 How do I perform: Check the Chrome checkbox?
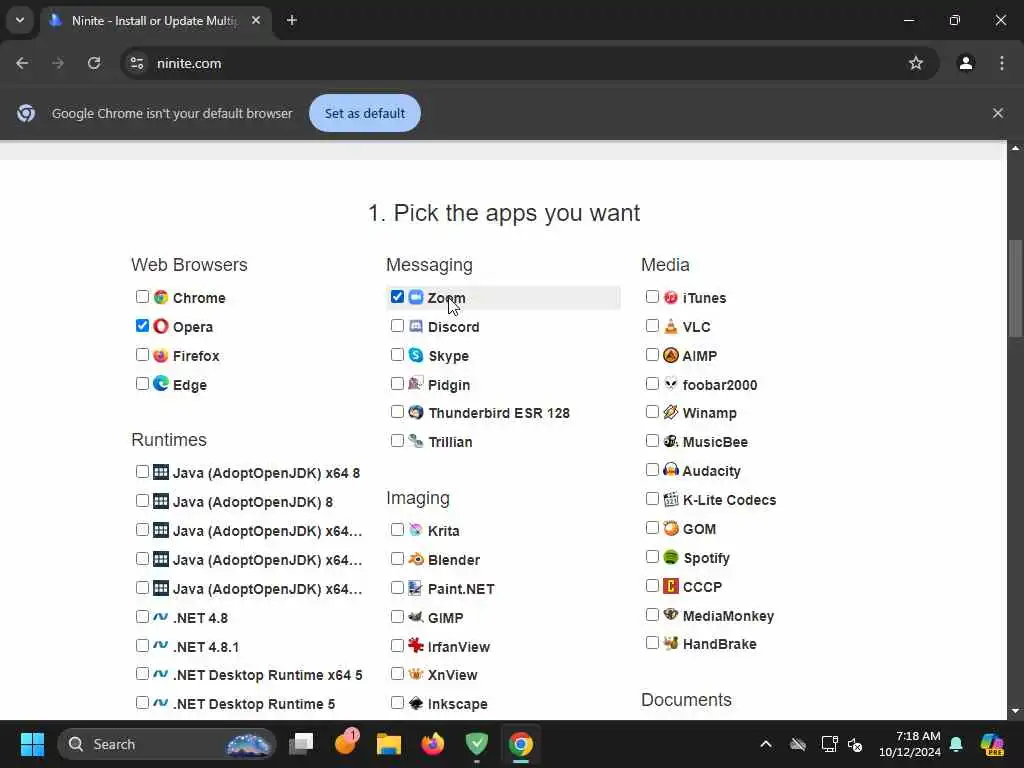pos(142,296)
